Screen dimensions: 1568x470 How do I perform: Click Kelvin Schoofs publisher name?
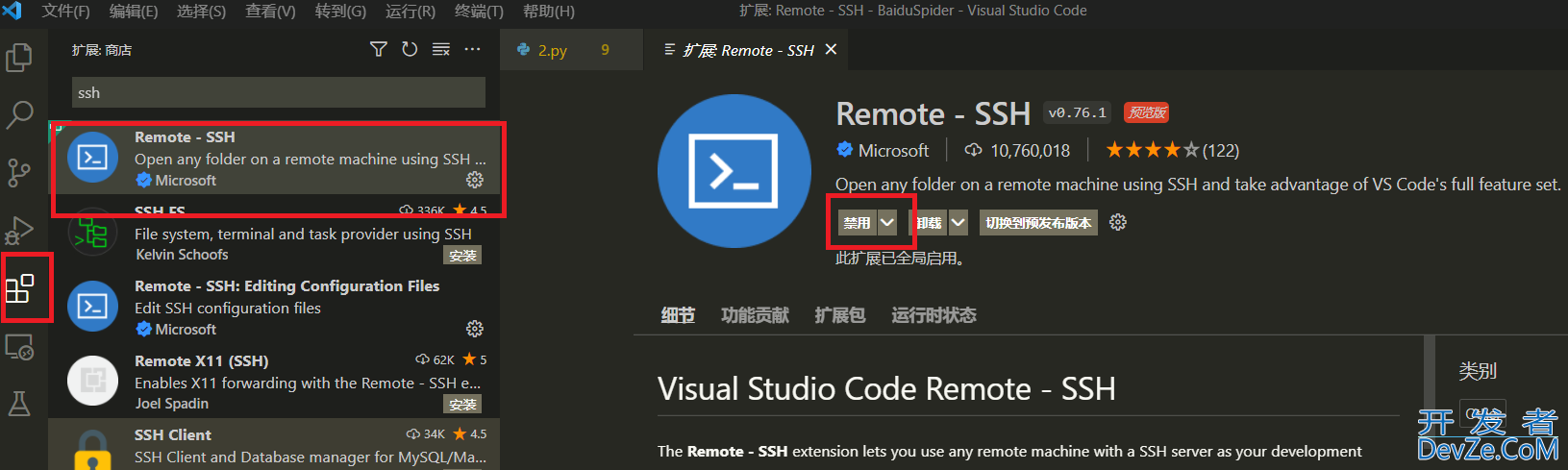coord(182,255)
